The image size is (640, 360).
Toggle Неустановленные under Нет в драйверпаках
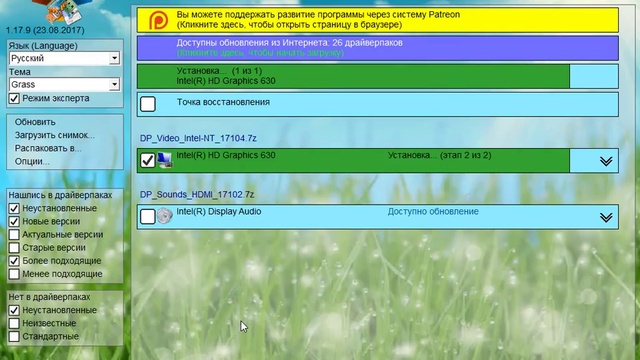click(x=14, y=310)
